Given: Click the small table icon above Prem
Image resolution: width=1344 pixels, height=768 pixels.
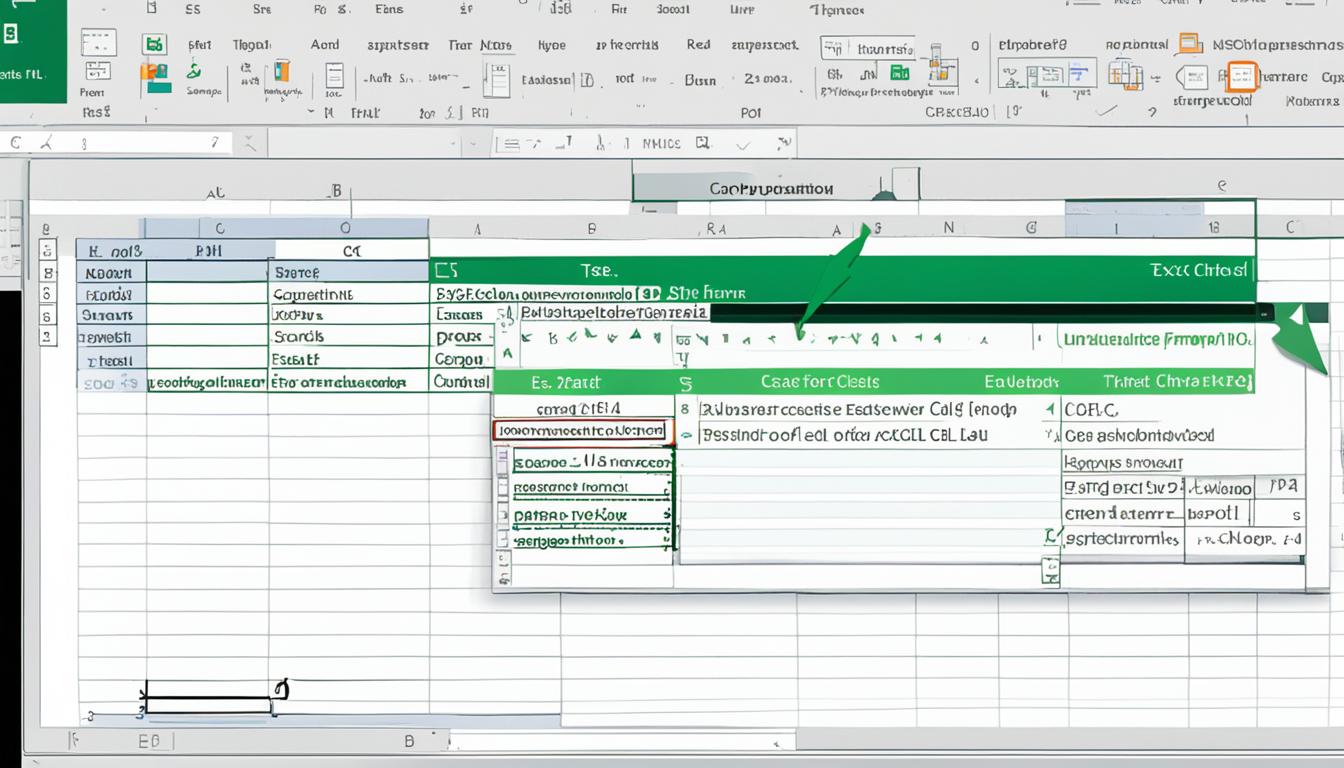Looking at the screenshot, I should [98, 71].
